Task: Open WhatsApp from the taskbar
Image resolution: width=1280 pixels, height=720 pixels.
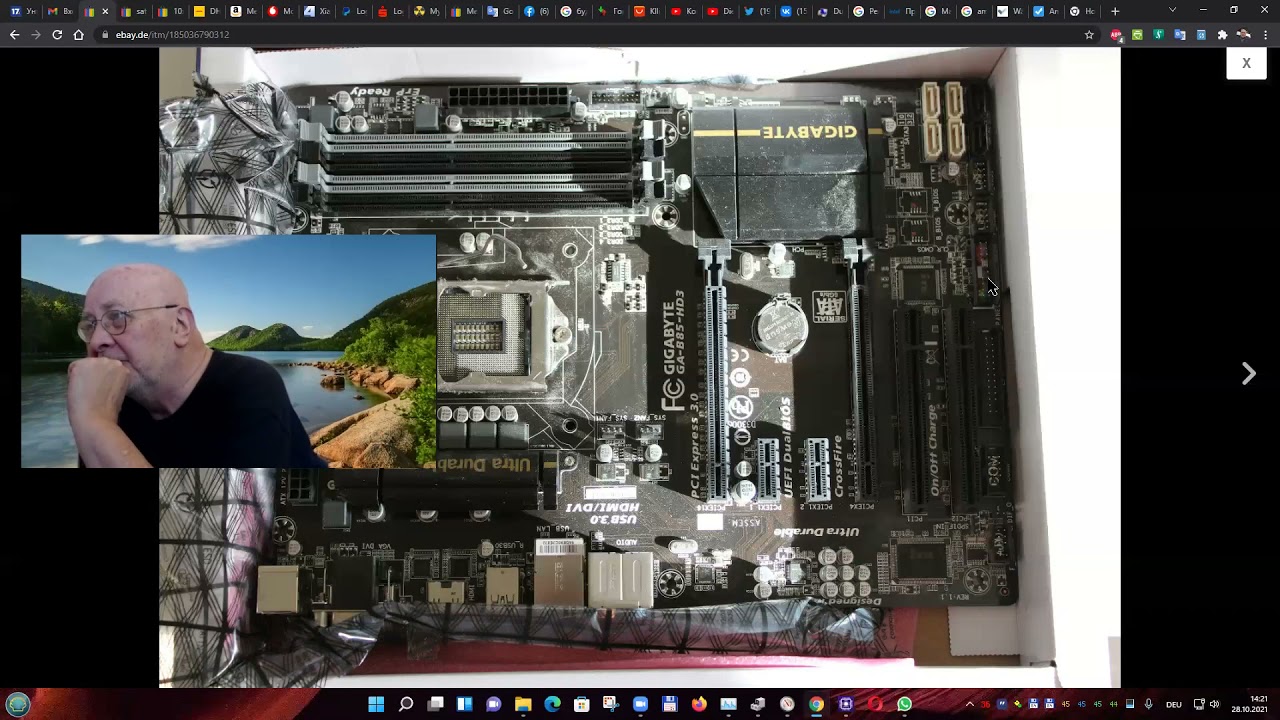Action: [904, 704]
